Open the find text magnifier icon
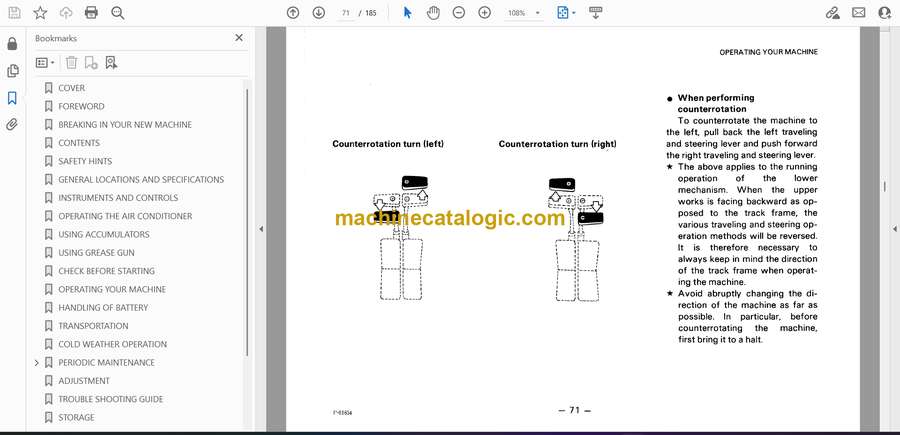Viewport: 900px width, 435px height. (118, 13)
